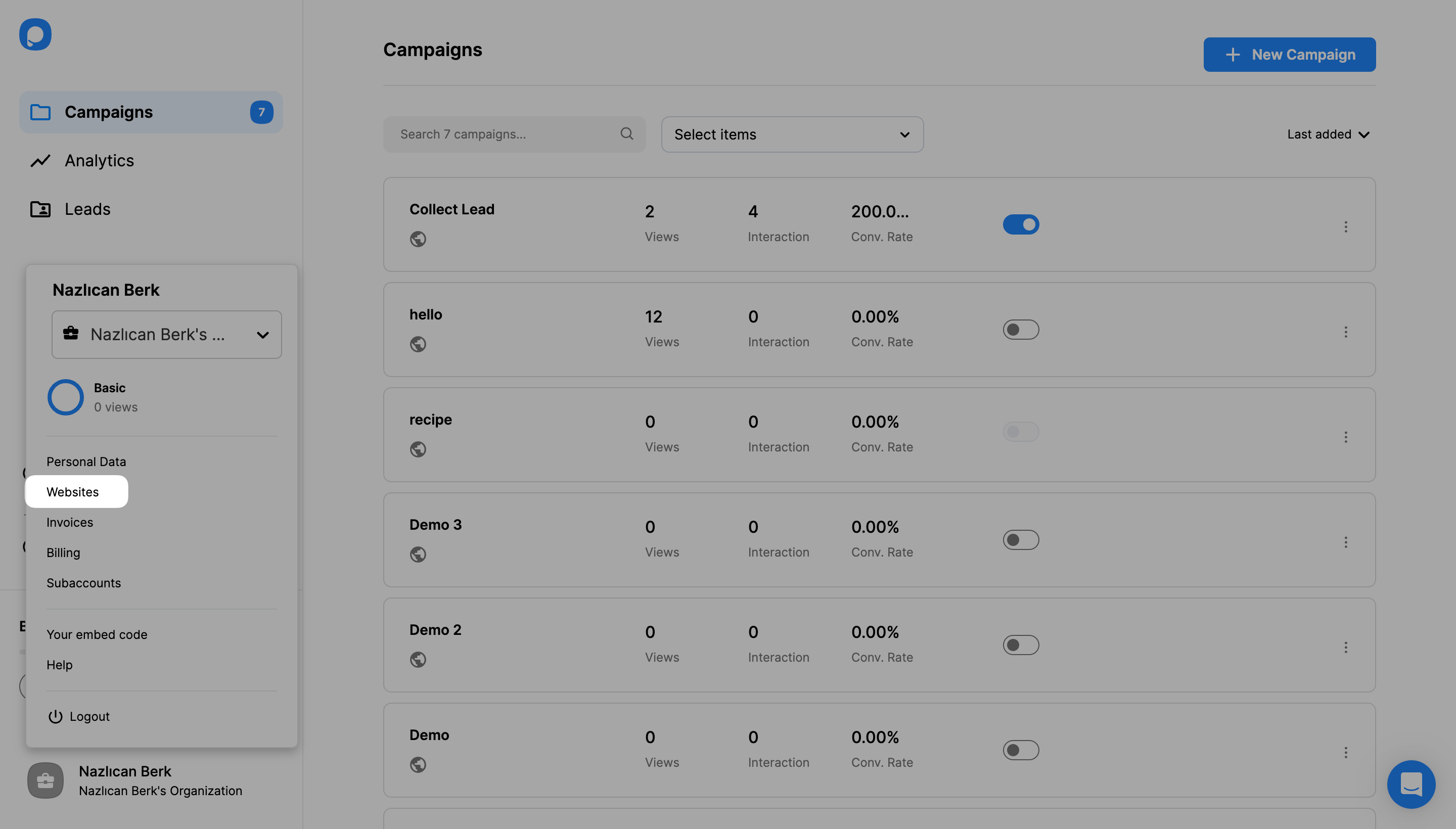The image size is (1456, 829).
Task: Click the Leads icon in sidebar
Action: (40, 208)
